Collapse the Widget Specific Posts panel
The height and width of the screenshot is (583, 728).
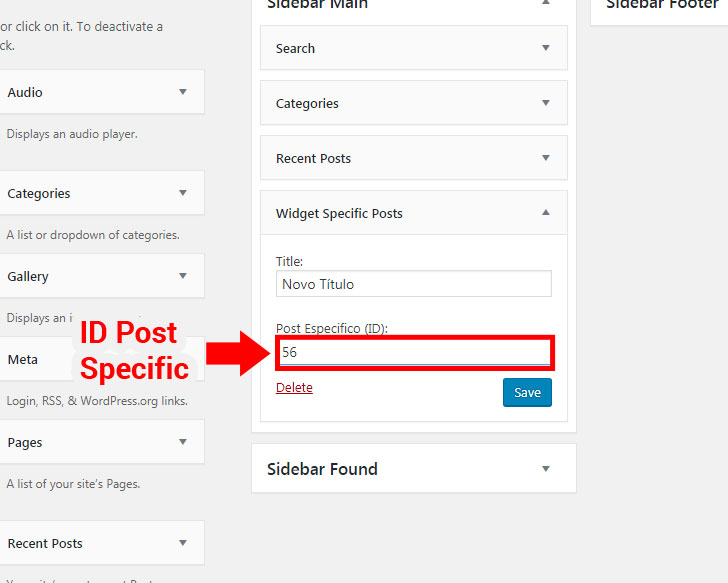546,213
